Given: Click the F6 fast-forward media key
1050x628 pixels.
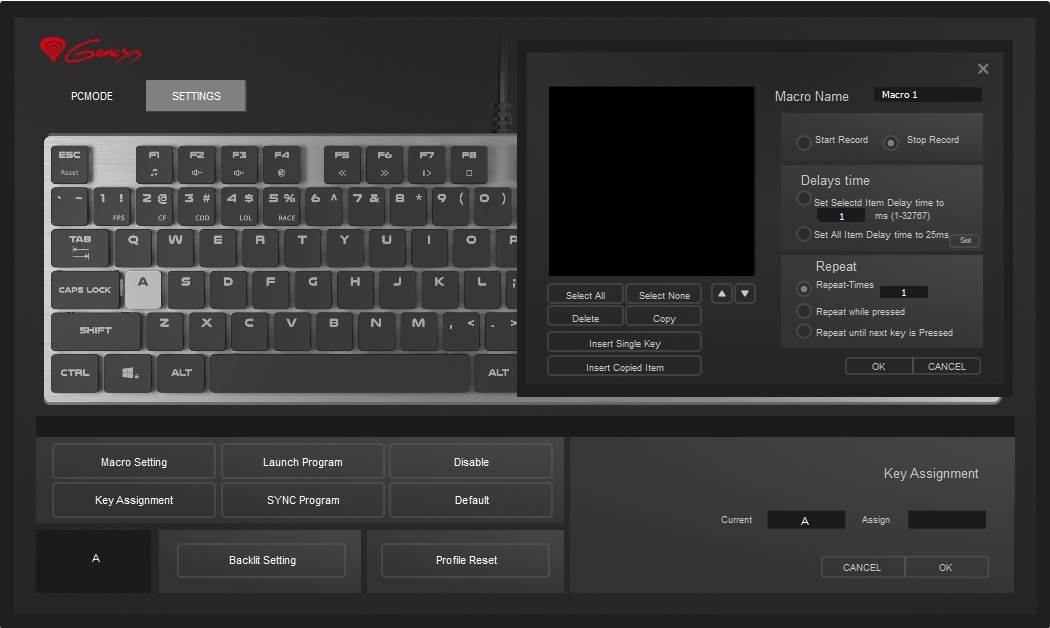Looking at the screenshot, I should [384, 163].
